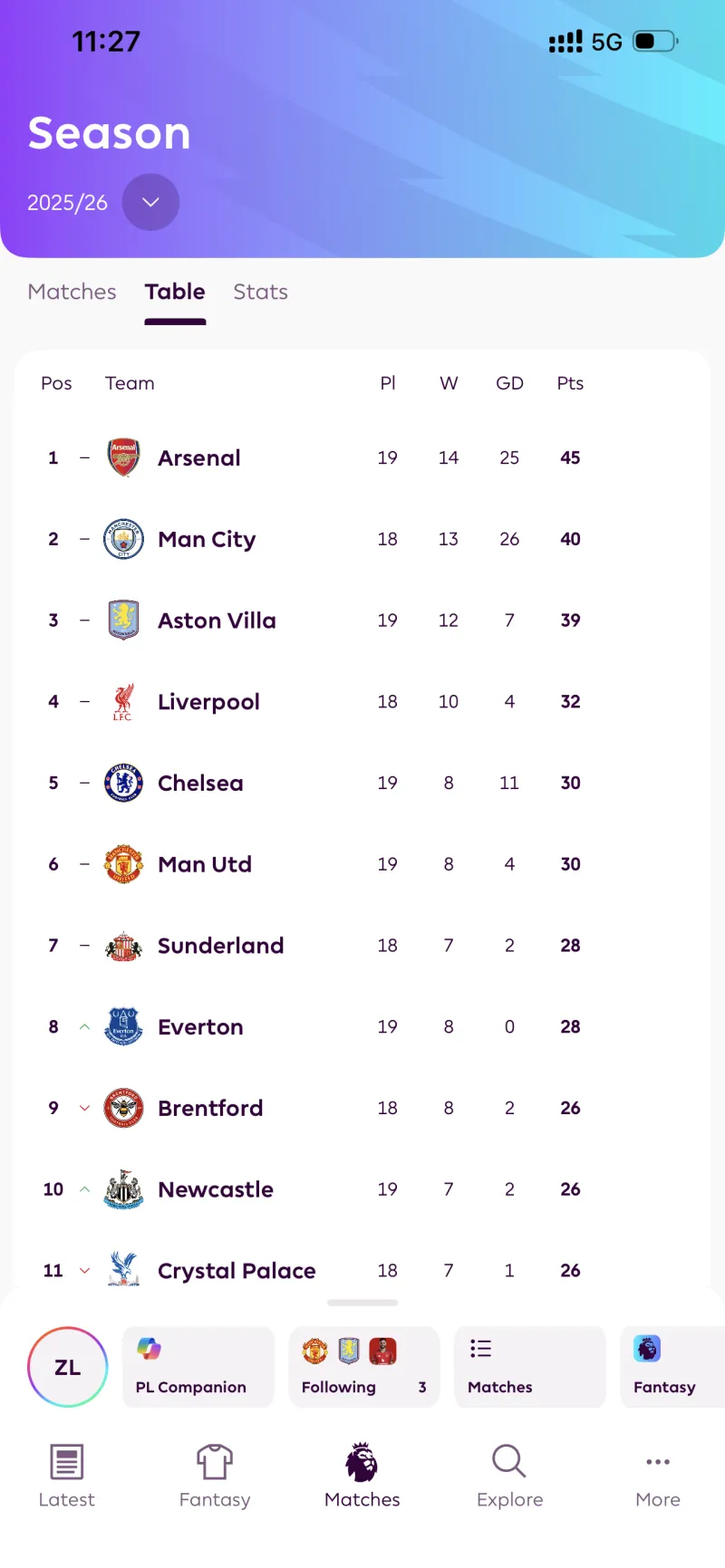
Task: Open the season selector dropdown chevron
Action: pyautogui.click(x=150, y=202)
